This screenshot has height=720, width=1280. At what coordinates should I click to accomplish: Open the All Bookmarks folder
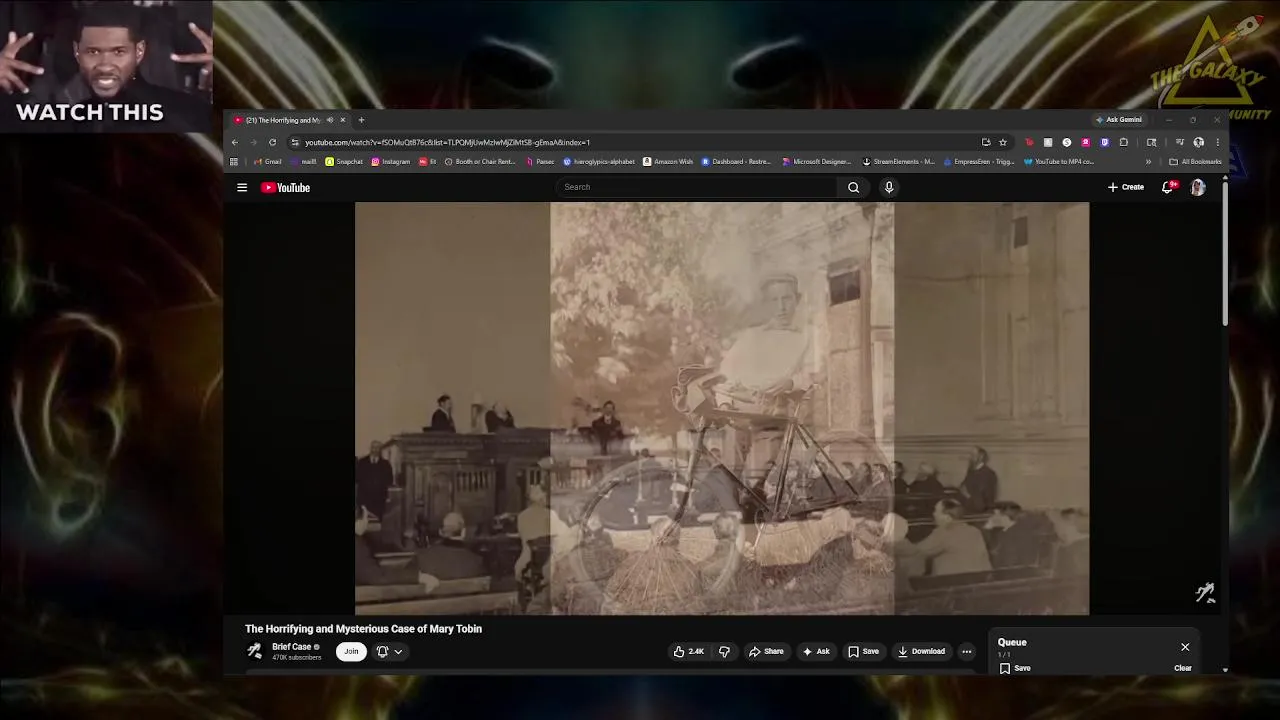[1195, 162]
